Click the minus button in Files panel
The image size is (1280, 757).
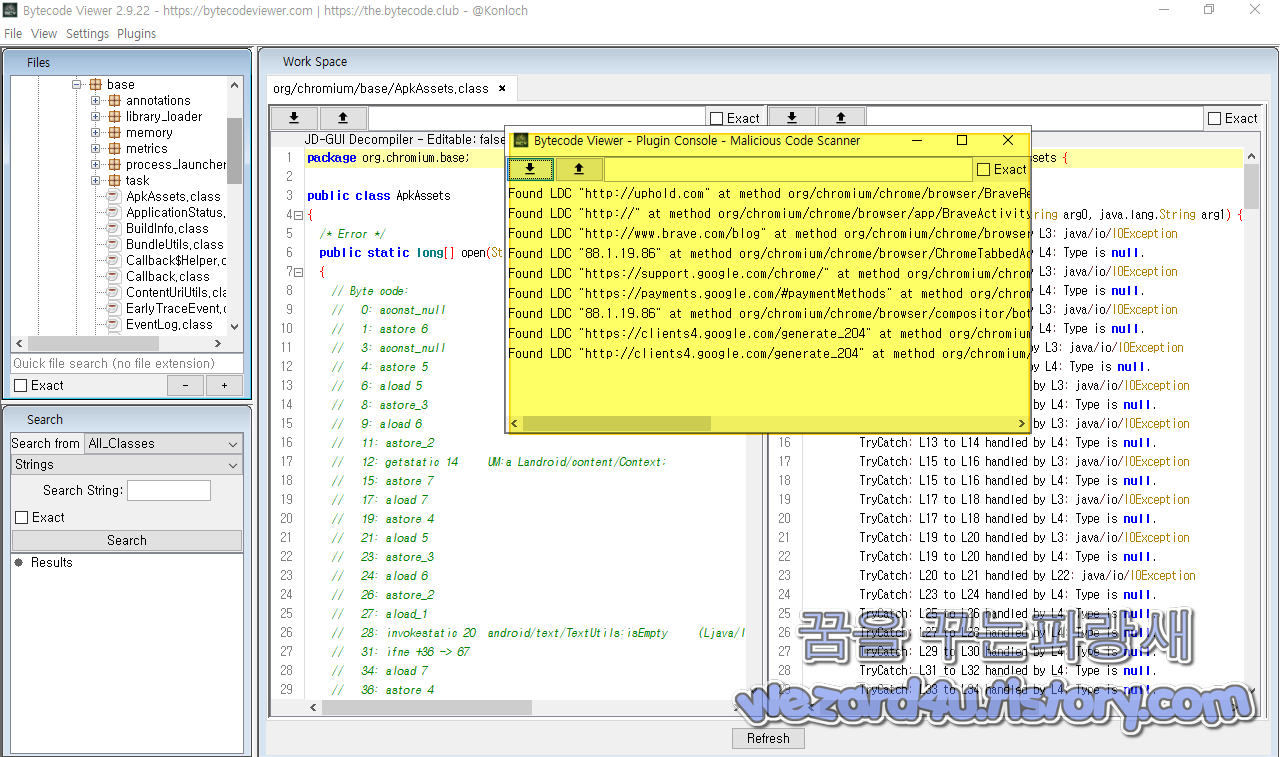(x=185, y=386)
